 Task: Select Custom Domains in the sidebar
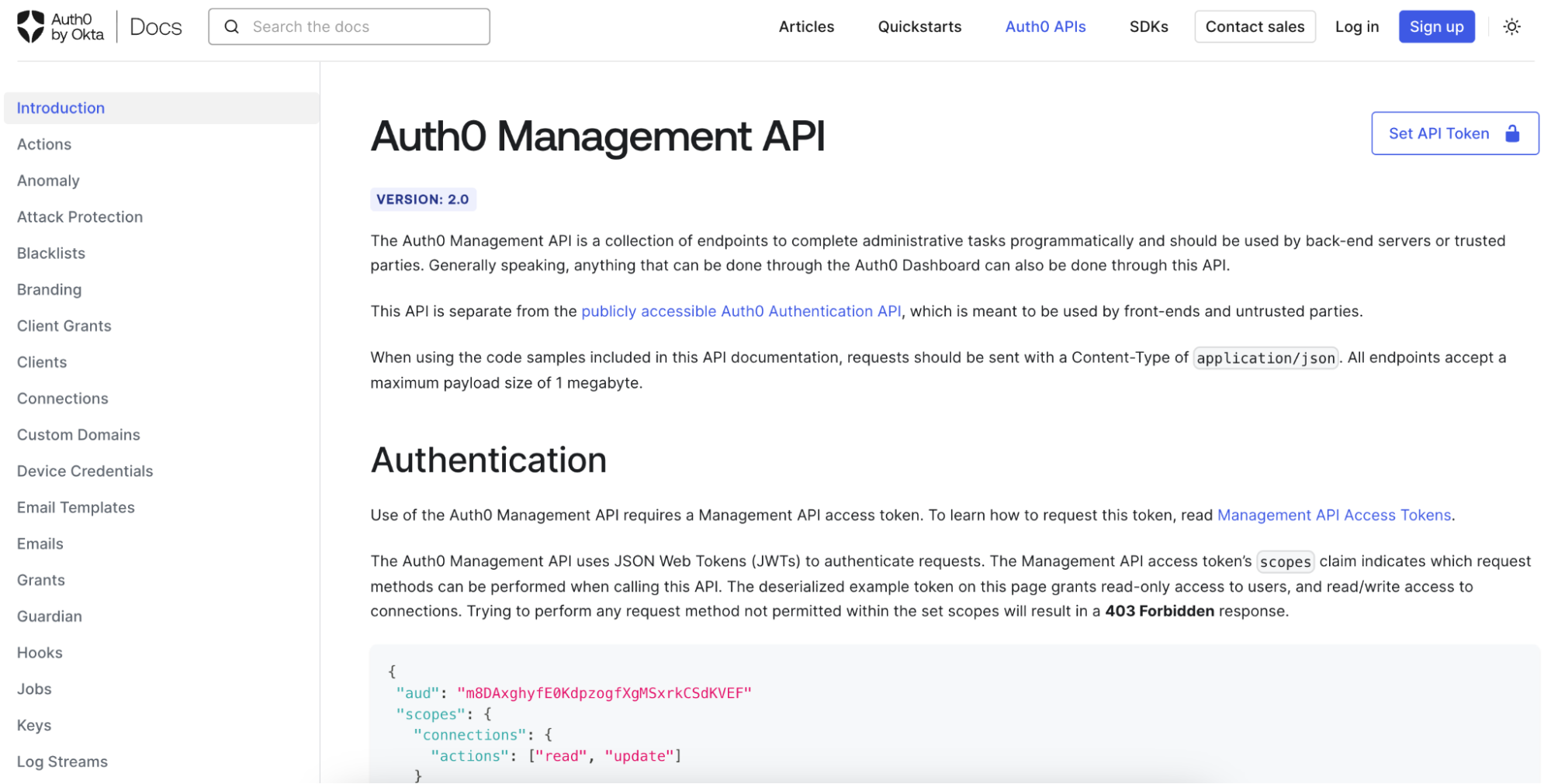tap(78, 434)
